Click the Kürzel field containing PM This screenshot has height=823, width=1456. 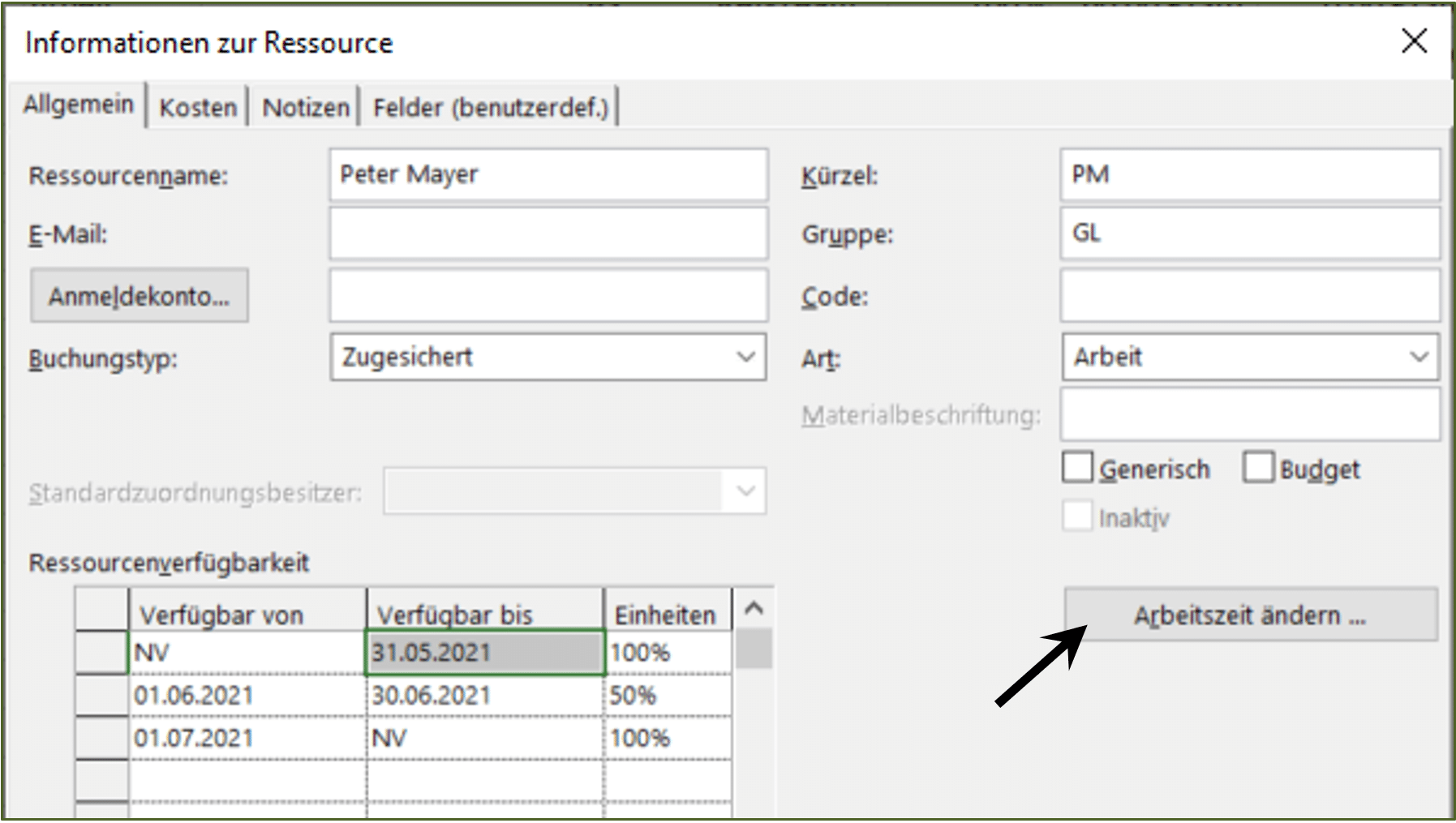[1250, 174]
